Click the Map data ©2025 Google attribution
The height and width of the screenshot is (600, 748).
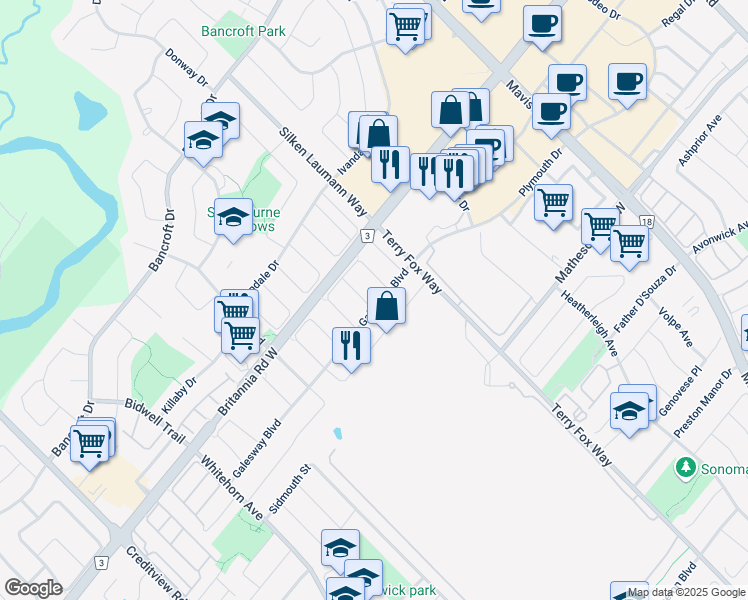(687, 593)
